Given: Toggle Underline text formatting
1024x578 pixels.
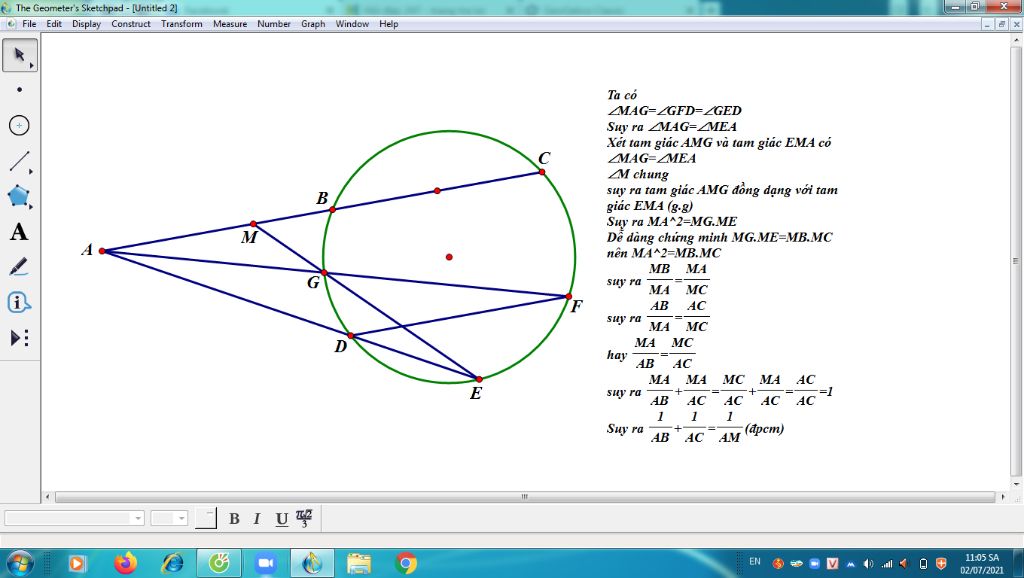Looking at the screenshot, I should pos(281,519).
